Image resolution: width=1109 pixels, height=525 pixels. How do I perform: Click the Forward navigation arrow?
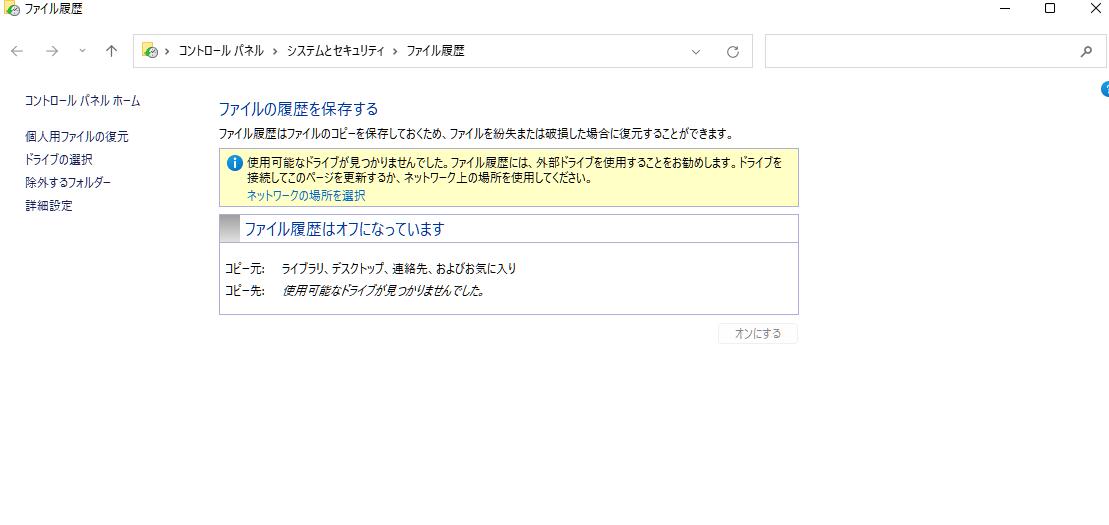[x=52, y=51]
